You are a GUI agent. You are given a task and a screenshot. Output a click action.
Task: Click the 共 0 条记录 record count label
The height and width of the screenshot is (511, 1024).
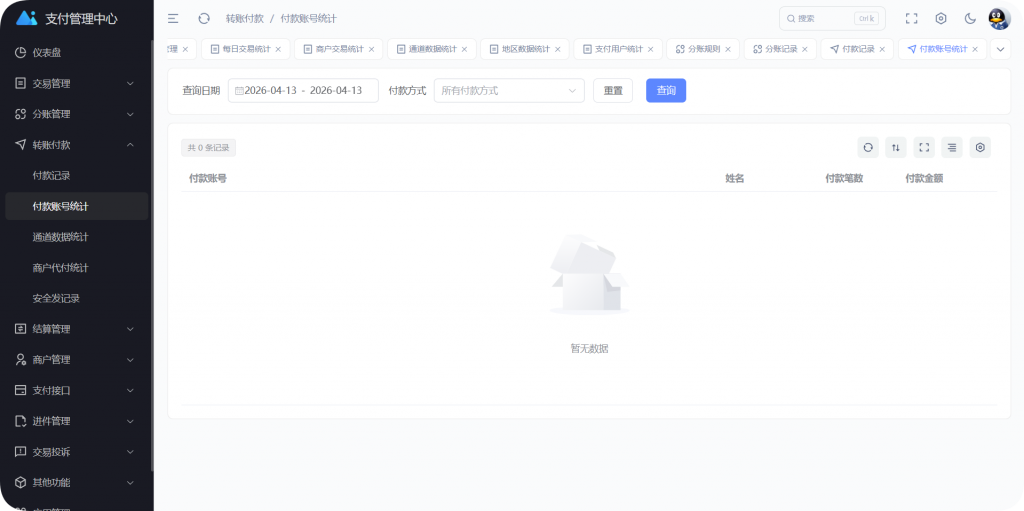(x=208, y=148)
